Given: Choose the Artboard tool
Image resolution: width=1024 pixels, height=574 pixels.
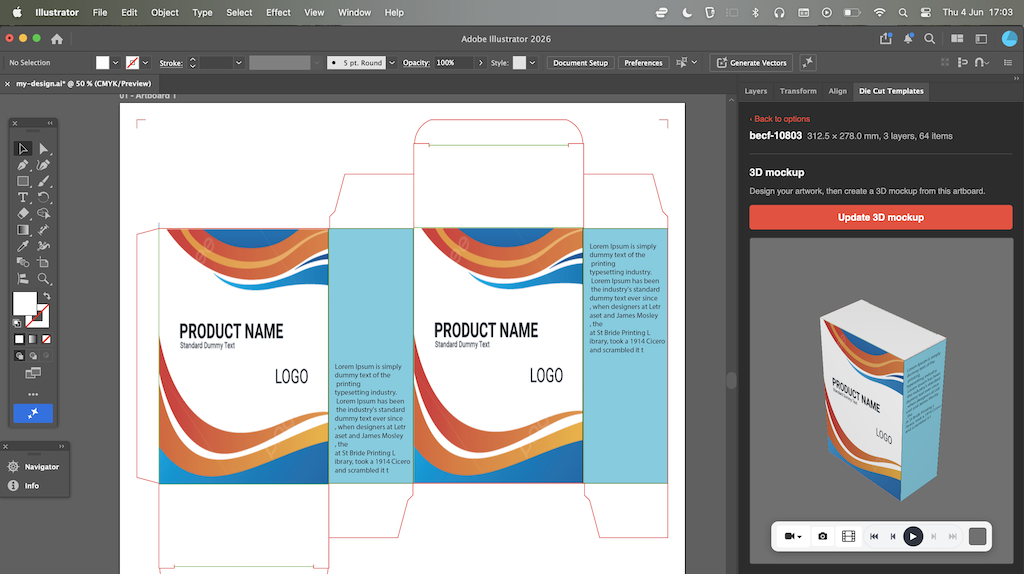Looking at the screenshot, I should [44, 263].
